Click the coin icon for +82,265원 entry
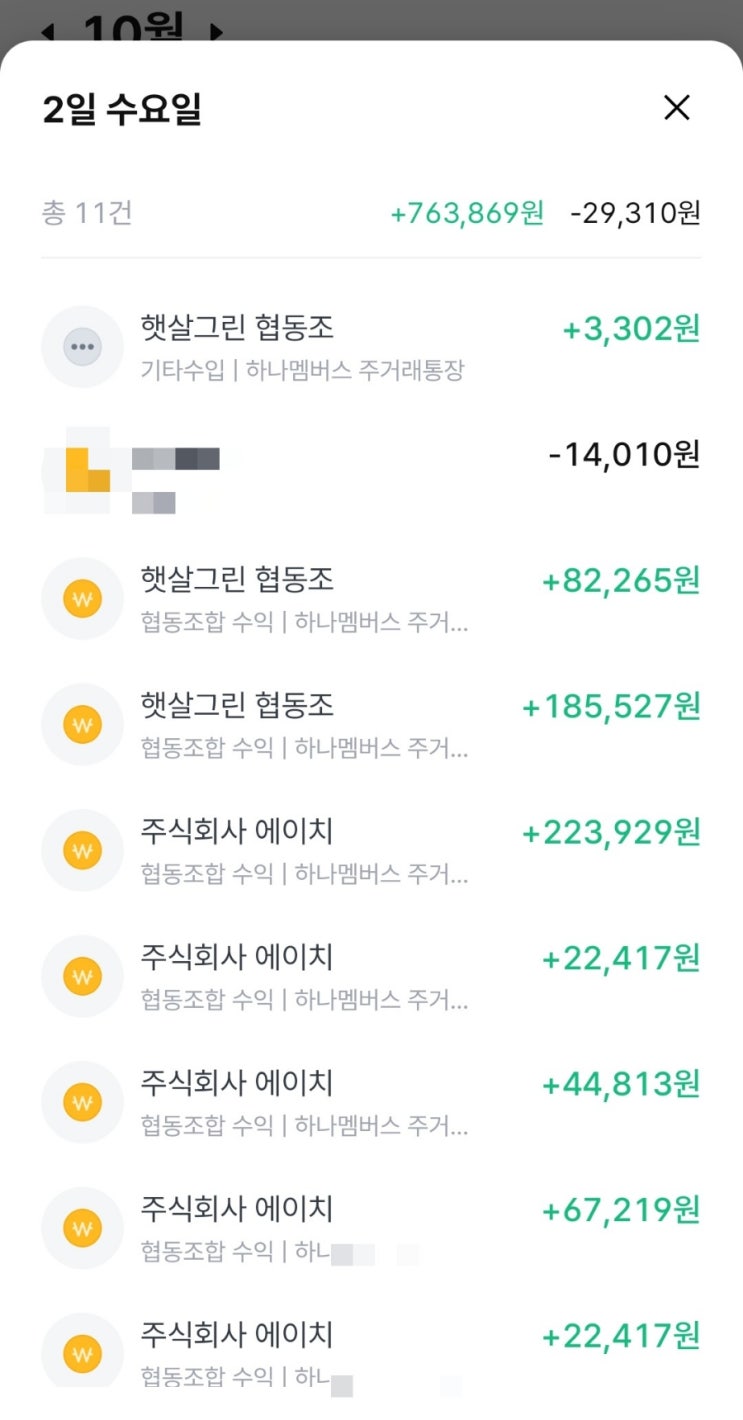 pos(82,599)
